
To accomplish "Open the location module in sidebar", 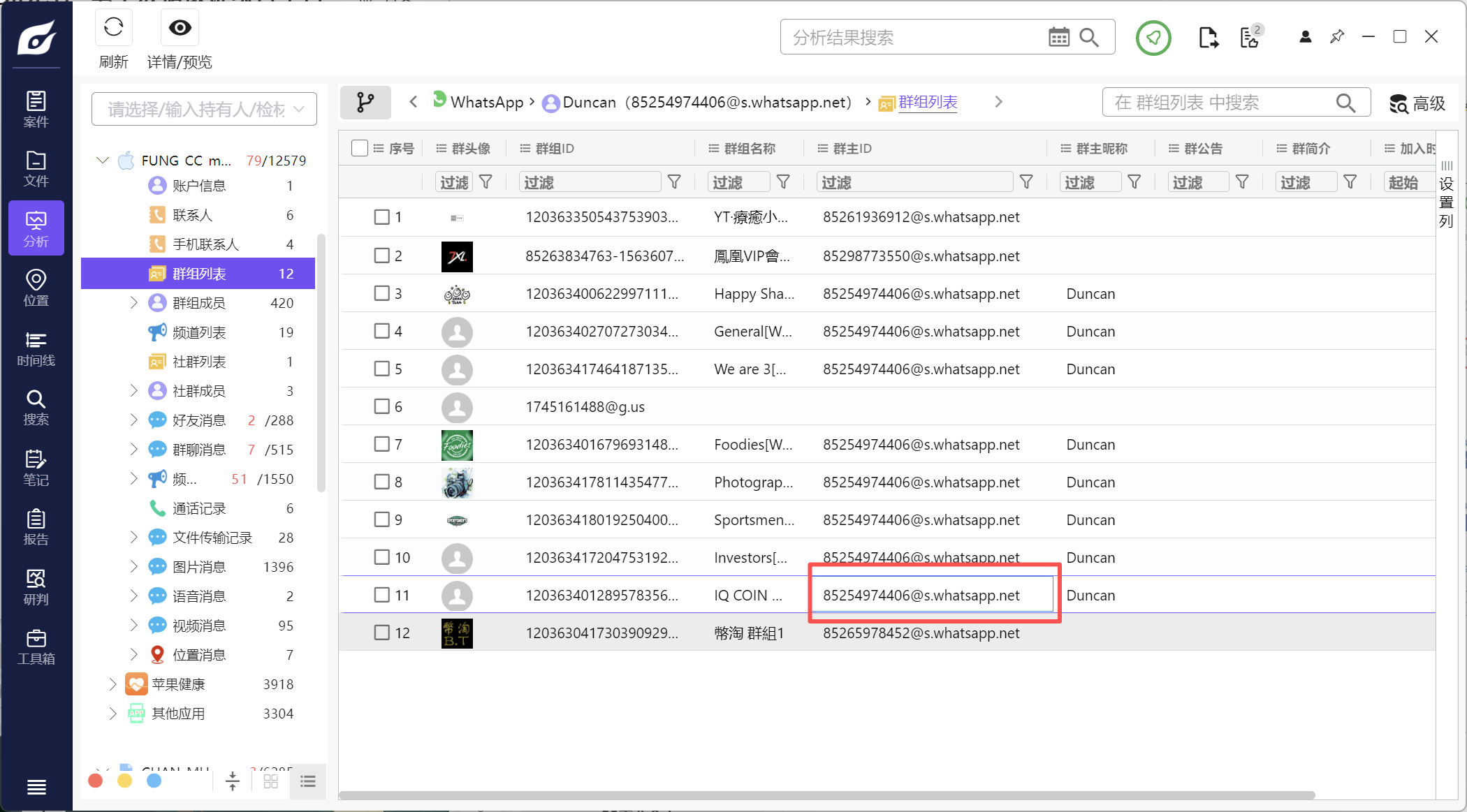I will 36,288.
